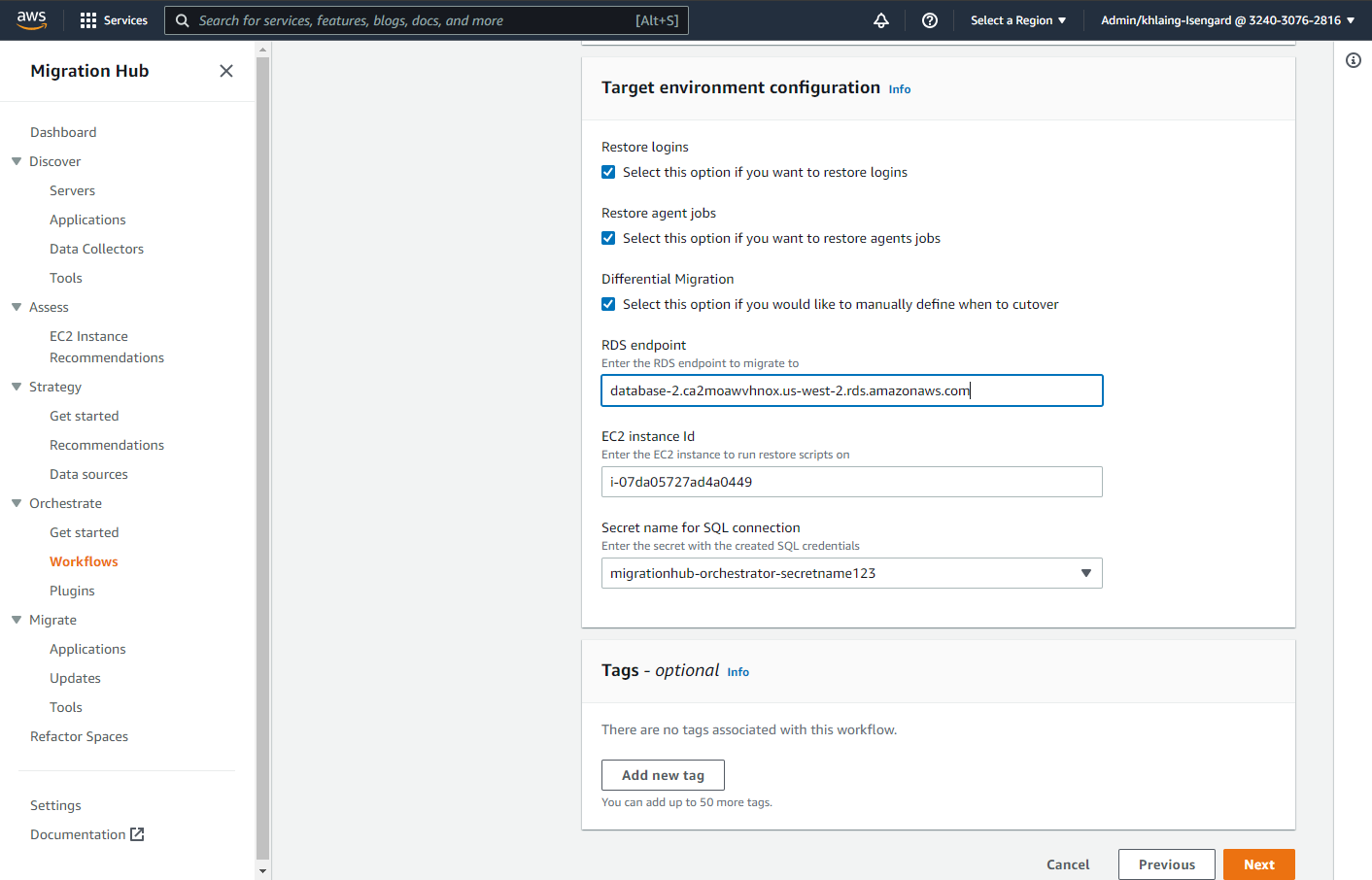Open Tools under Discover
Viewport: 1372px width, 880px height.
click(66, 278)
